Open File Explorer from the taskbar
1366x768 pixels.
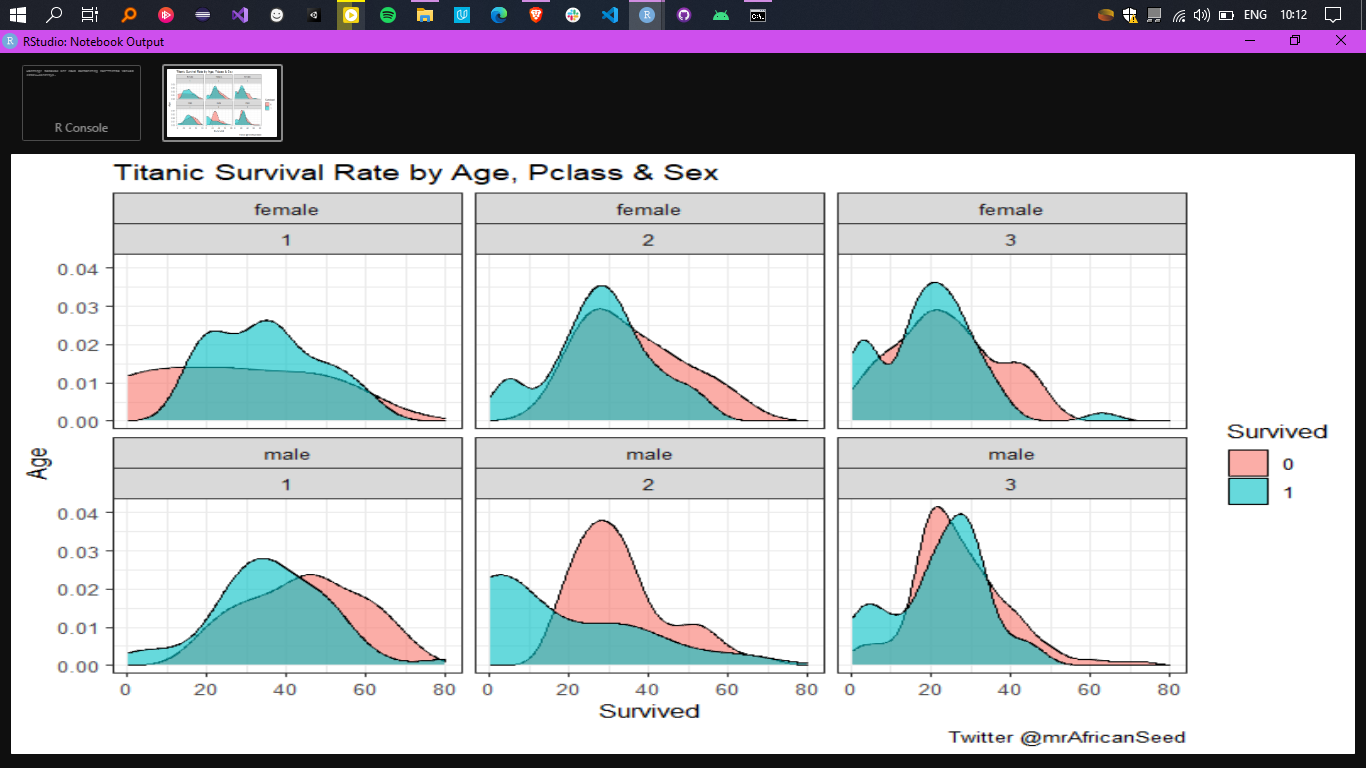tap(425, 14)
